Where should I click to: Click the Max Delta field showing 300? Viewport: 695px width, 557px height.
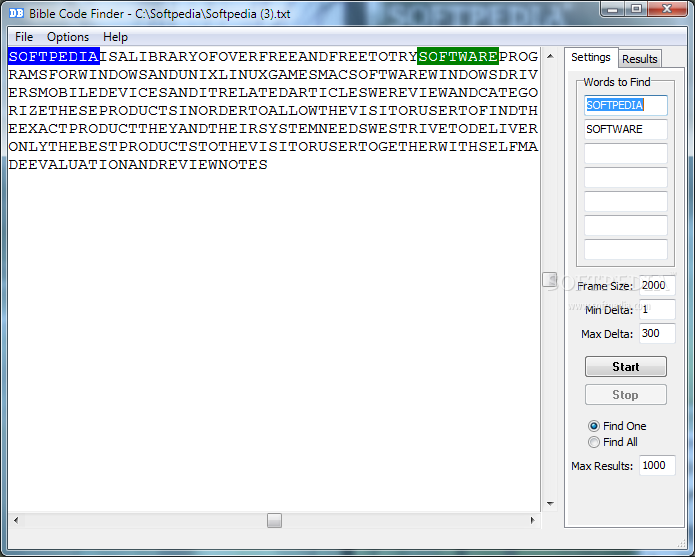click(x=657, y=333)
